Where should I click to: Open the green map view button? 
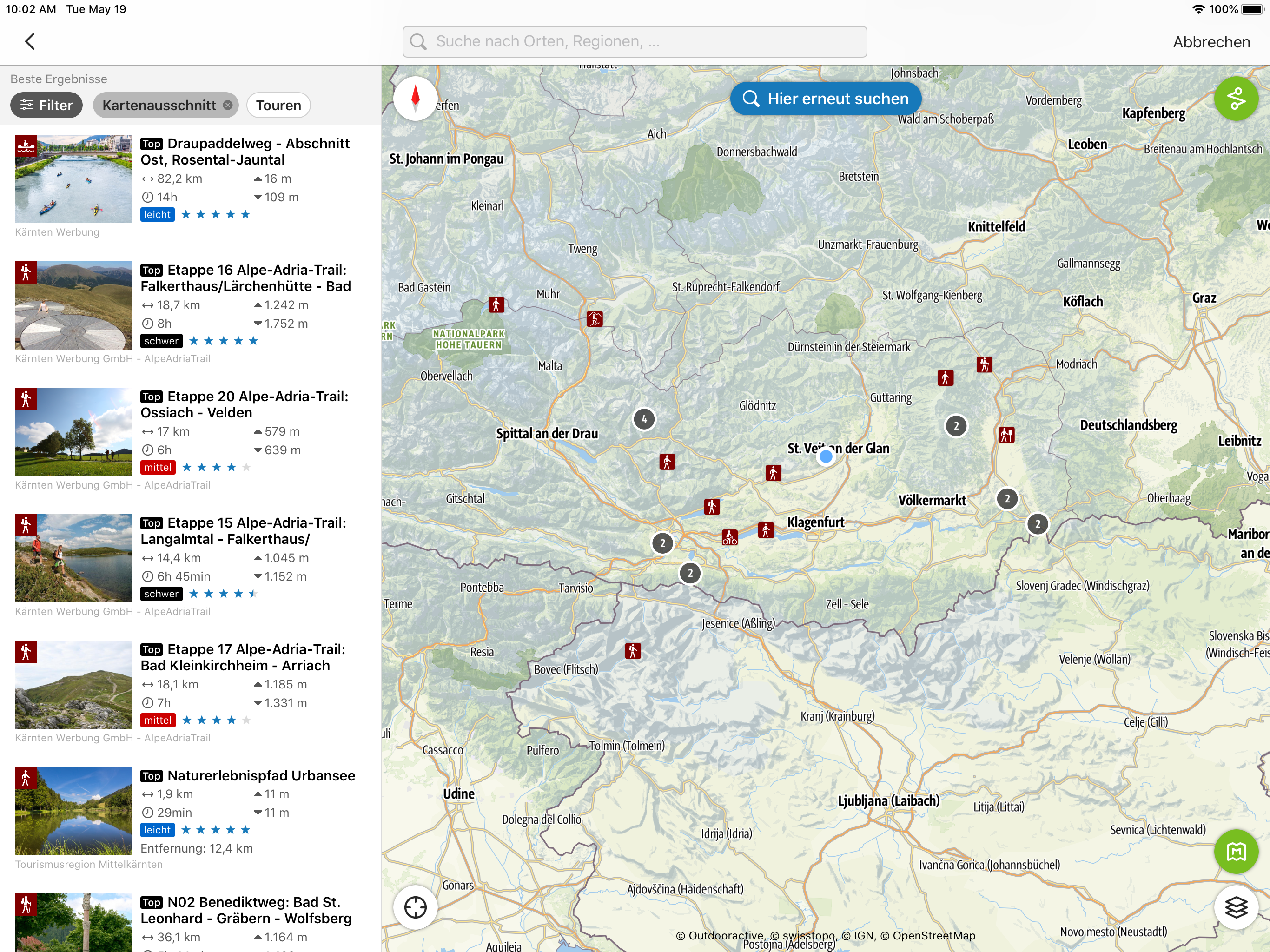pos(1236,852)
